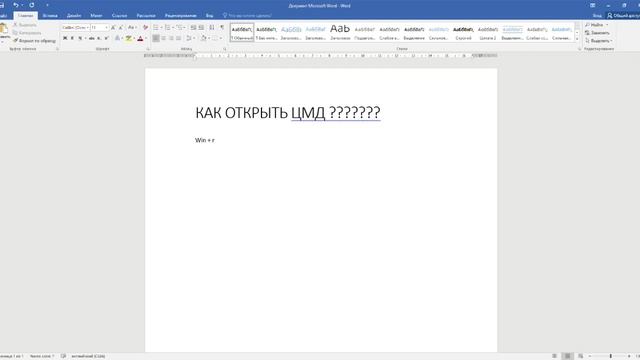Apply the Normal (Обычный) style
The height and width of the screenshot is (360, 640).
(x=242, y=32)
